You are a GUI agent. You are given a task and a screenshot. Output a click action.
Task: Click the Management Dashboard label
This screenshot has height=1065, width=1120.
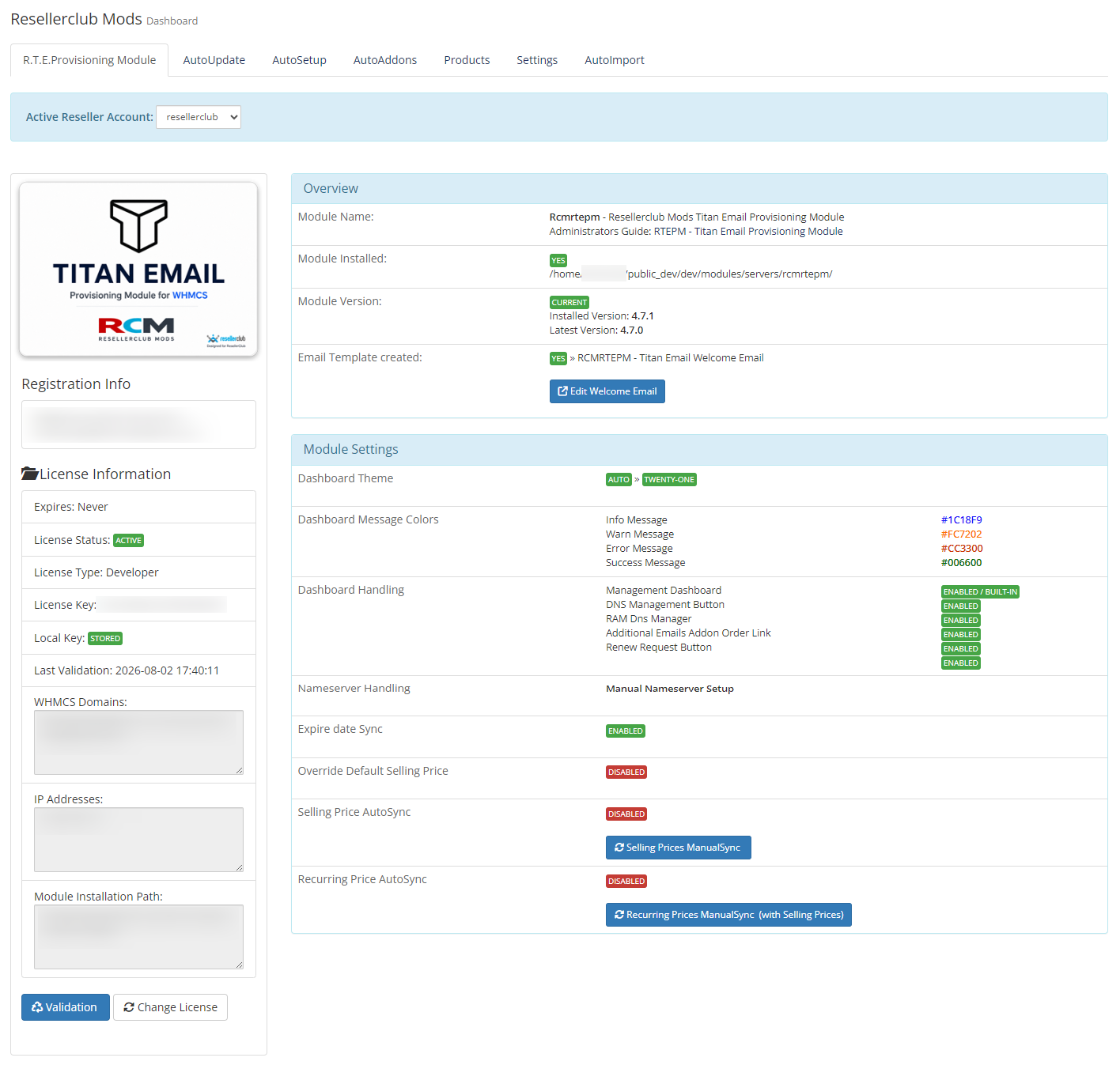(x=664, y=591)
